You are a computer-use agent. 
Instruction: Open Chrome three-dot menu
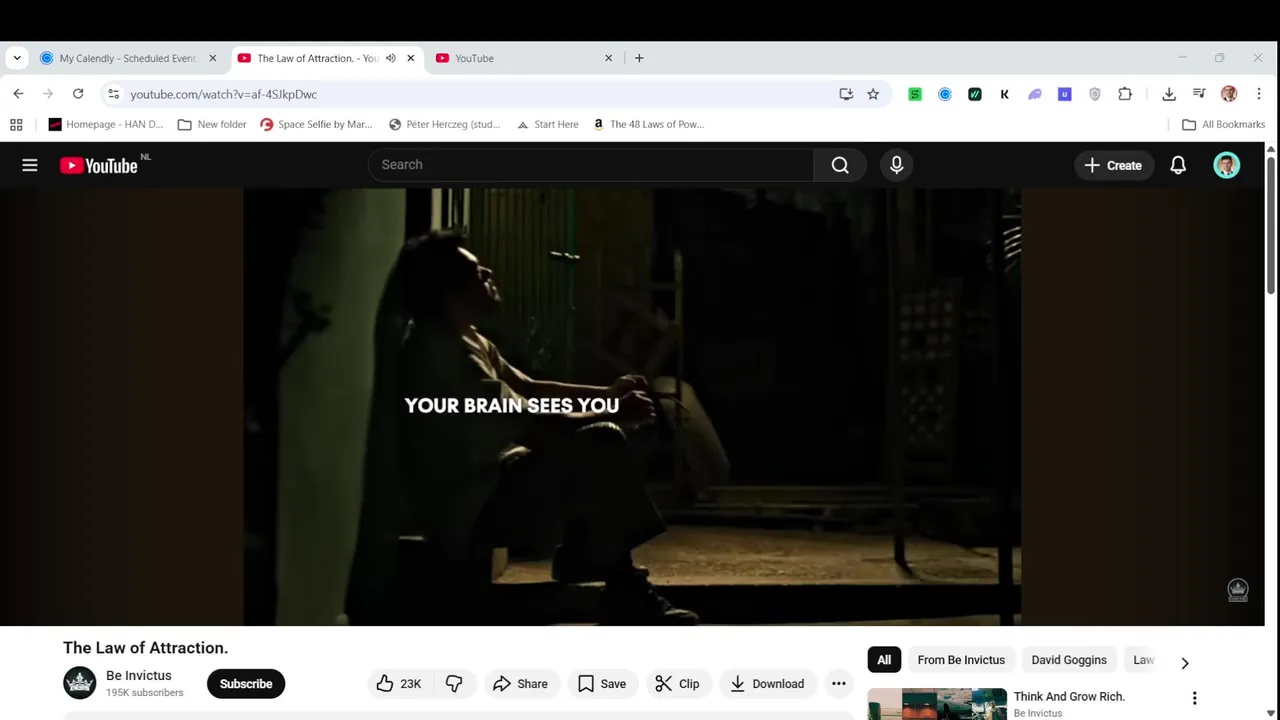coord(1259,94)
